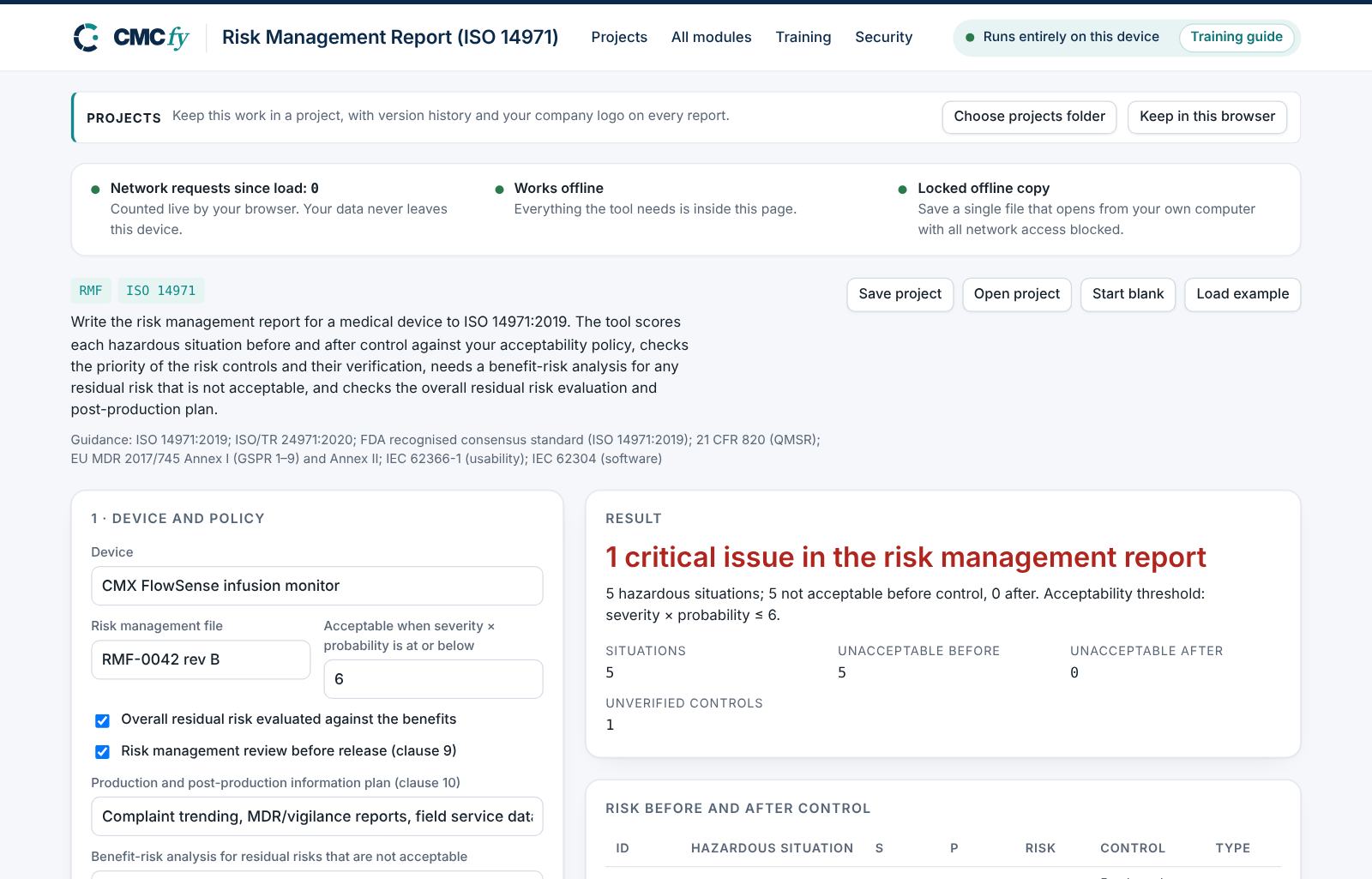Open the Projects menu item
This screenshot has height=879, width=1372.
click(x=619, y=37)
